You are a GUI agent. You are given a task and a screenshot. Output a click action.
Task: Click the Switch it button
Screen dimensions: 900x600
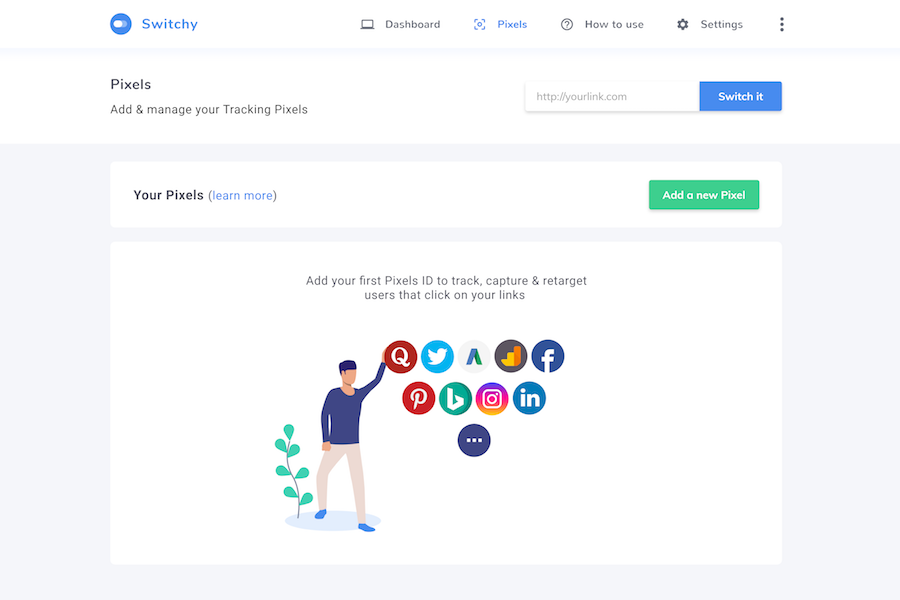(740, 96)
